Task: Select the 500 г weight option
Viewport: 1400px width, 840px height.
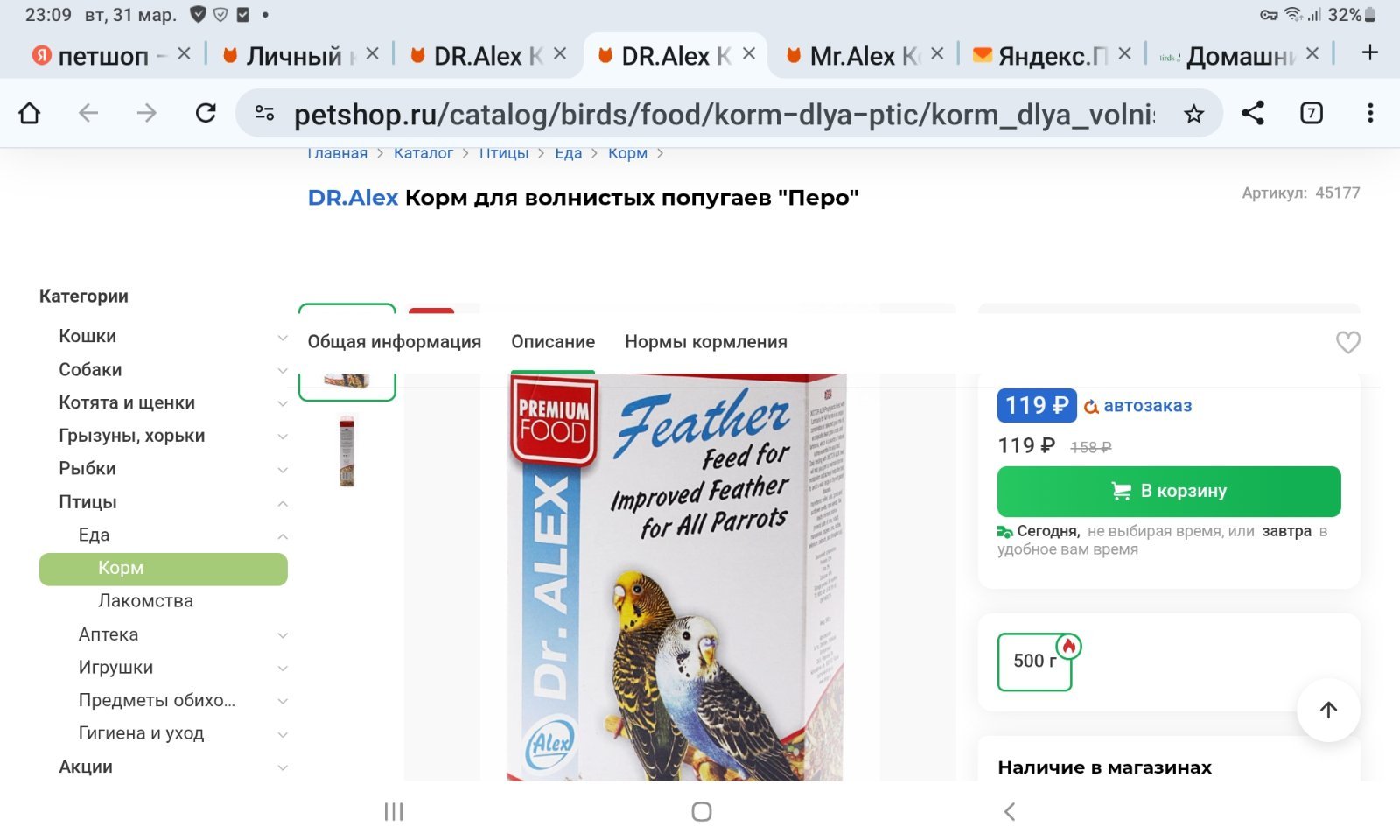Action: pos(1034,661)
